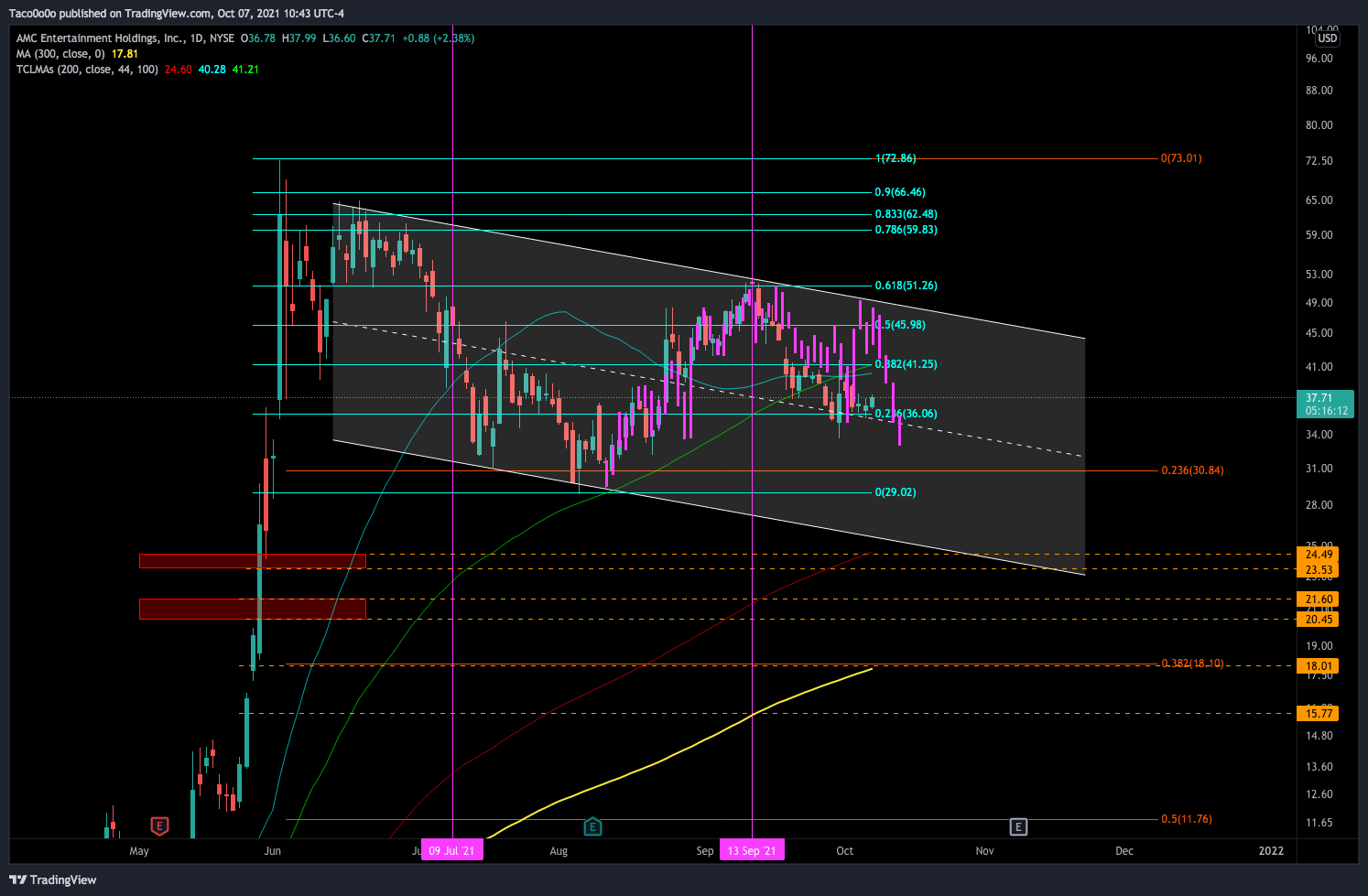Click the orange Fib label 0(73.01)
The image size is (1368, 896).
point(1181,158)
